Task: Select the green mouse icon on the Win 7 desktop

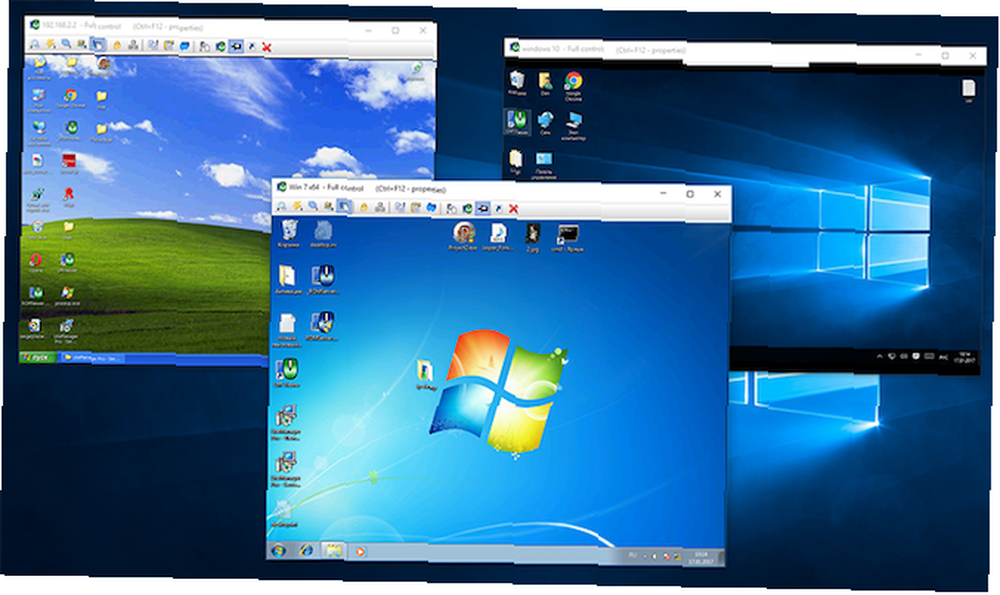Action: click(x=288, y=373)
